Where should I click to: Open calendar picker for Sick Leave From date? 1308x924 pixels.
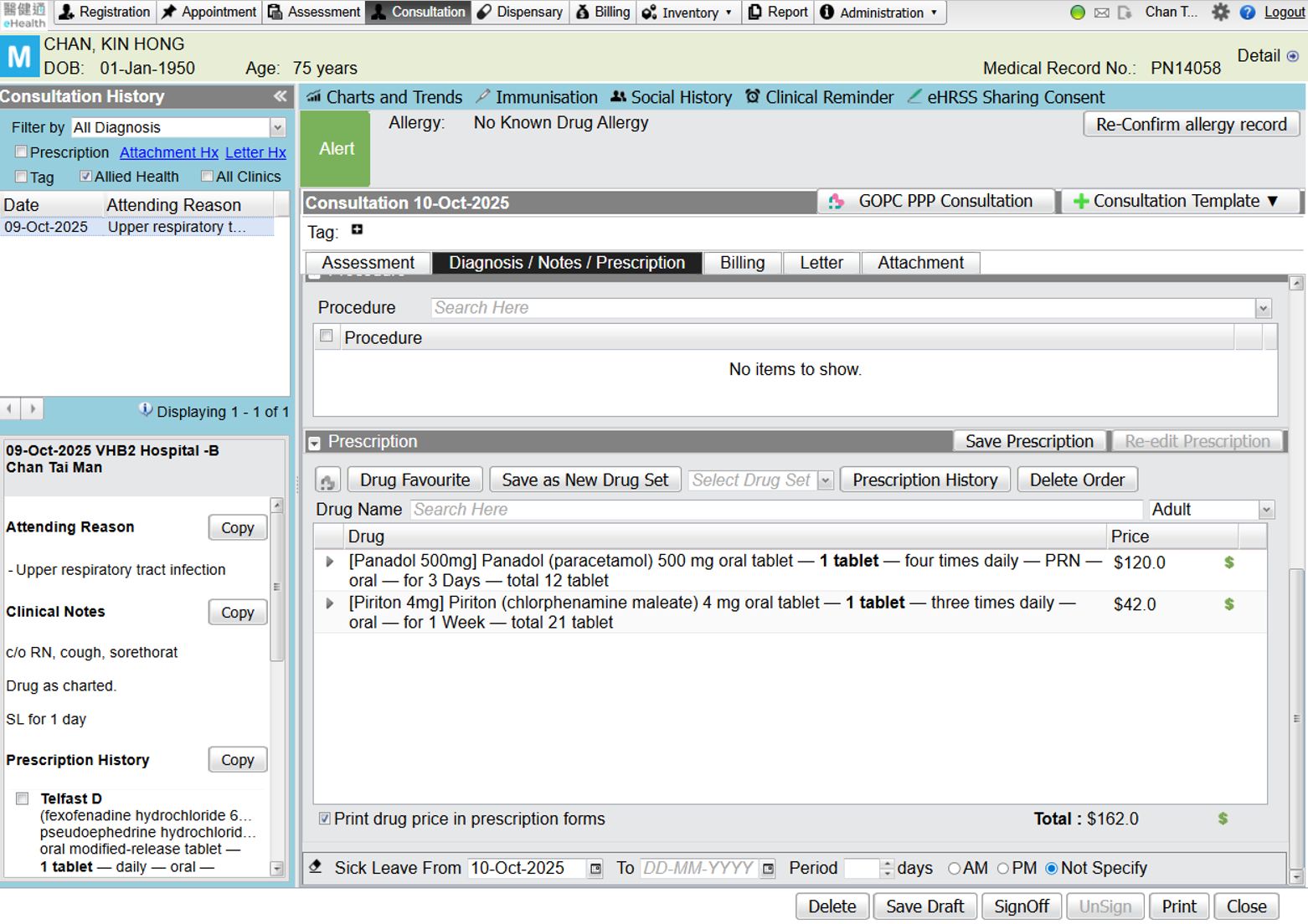(595, 869)
